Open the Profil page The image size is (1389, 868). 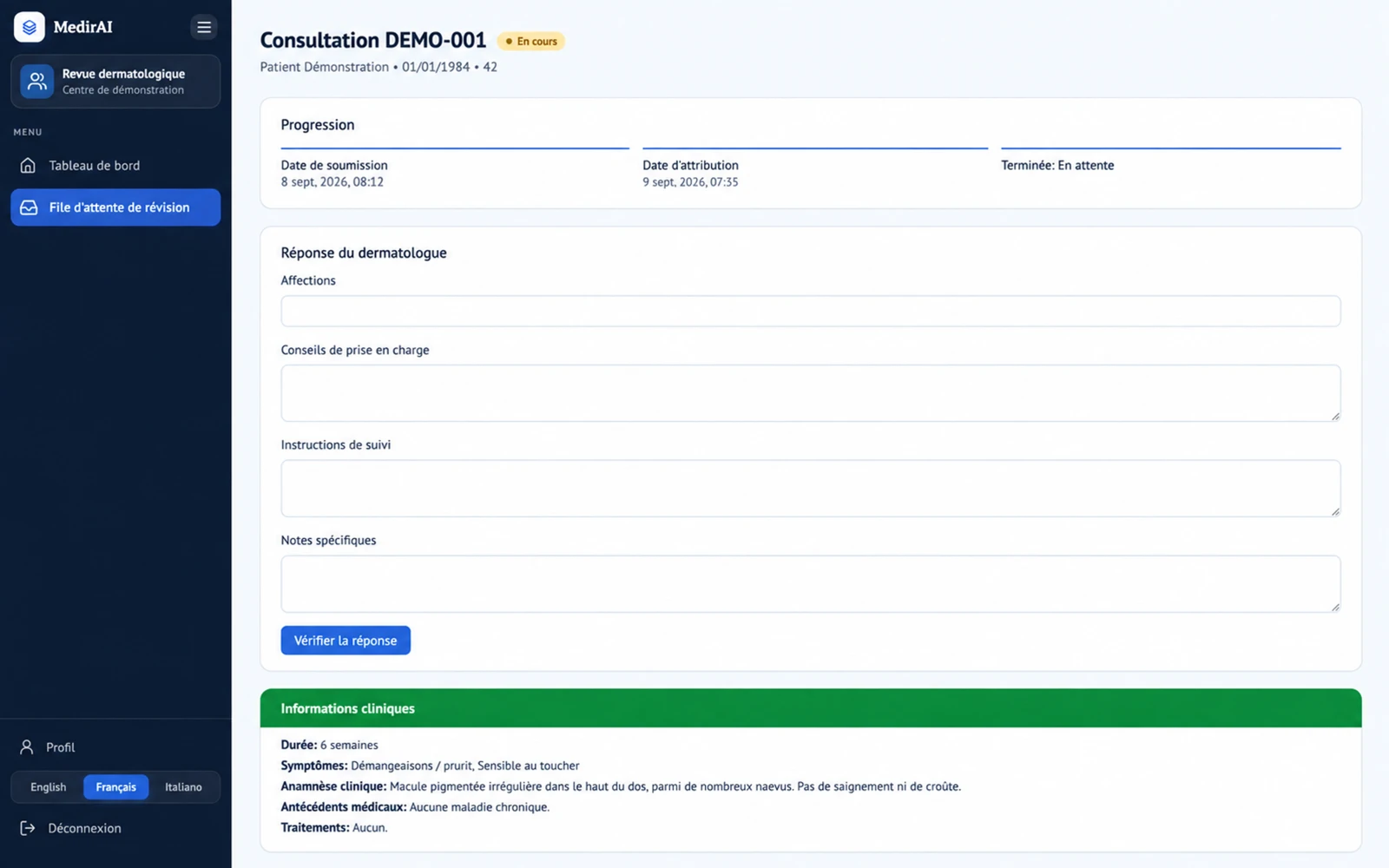115,746
